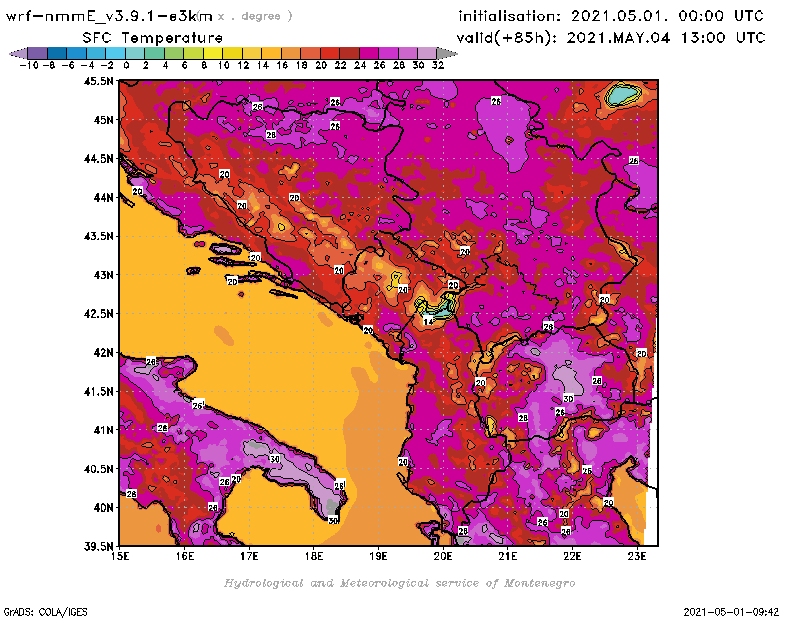This screenshot has width=800, height=618.
Task: Pick the legend swatch between 14 and 16
Action: tap(271, 53)
